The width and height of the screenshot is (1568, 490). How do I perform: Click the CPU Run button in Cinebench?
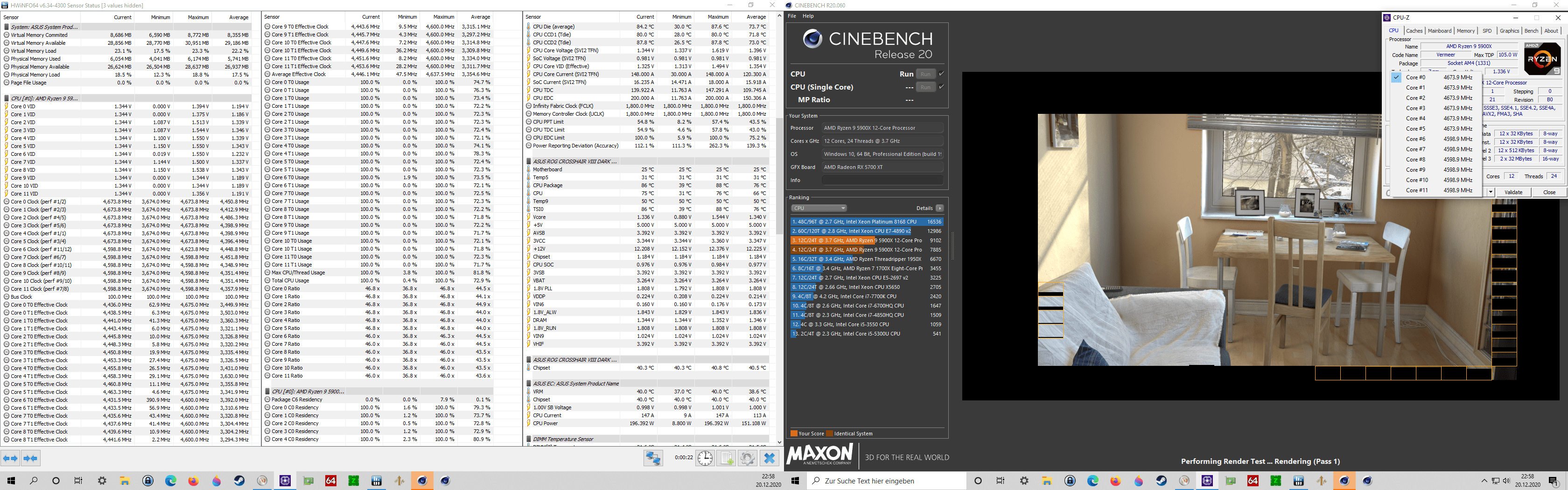tap(925, 74)
